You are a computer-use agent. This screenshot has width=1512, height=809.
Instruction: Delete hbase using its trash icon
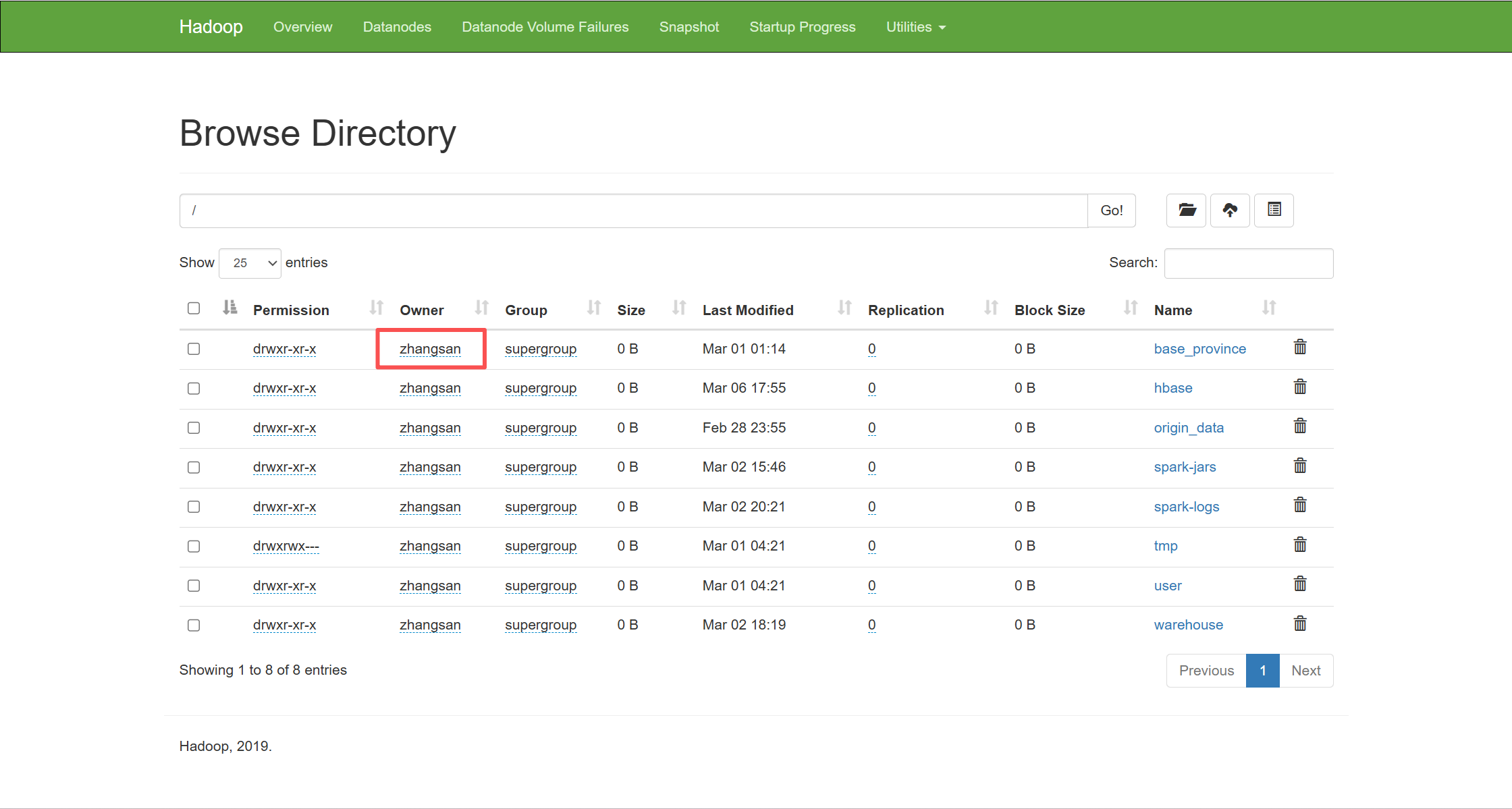(1300, 387)
